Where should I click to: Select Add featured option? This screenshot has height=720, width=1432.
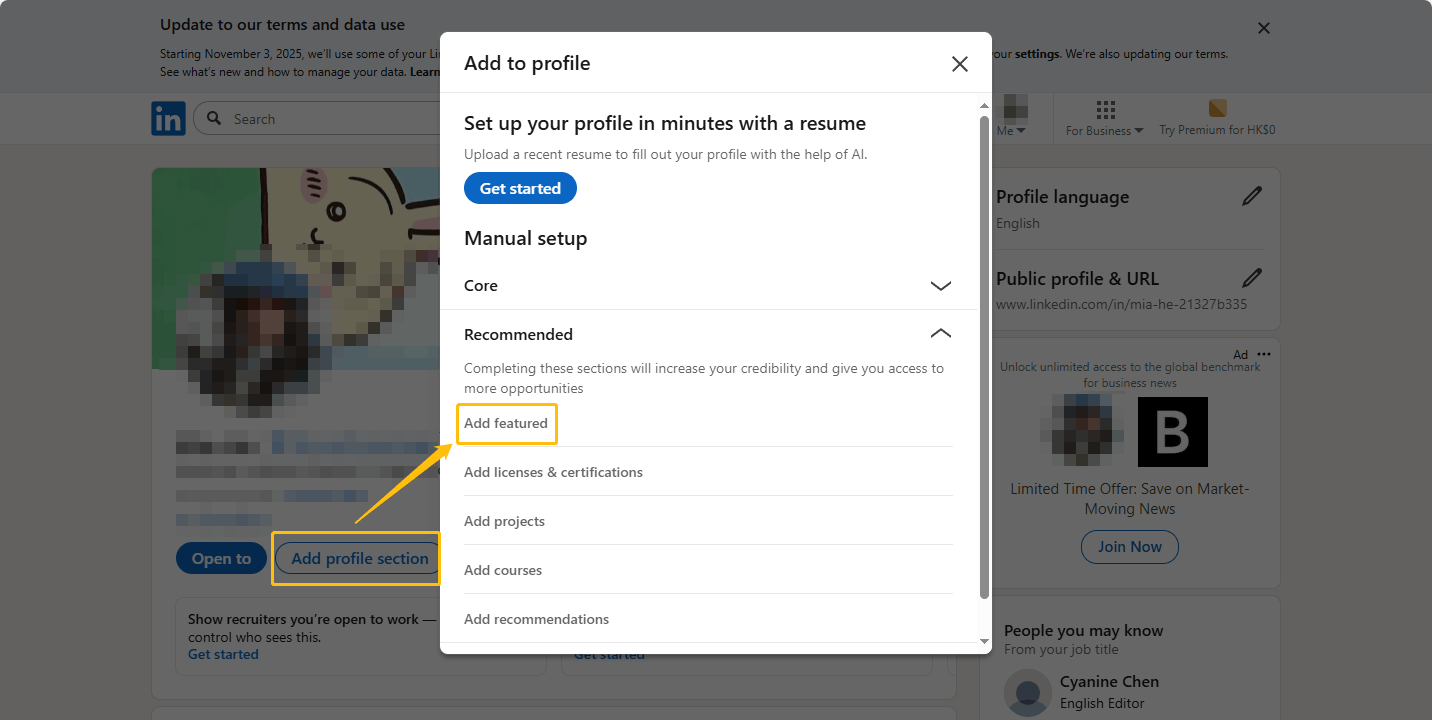pyautogui.click(x=506, y=423)
